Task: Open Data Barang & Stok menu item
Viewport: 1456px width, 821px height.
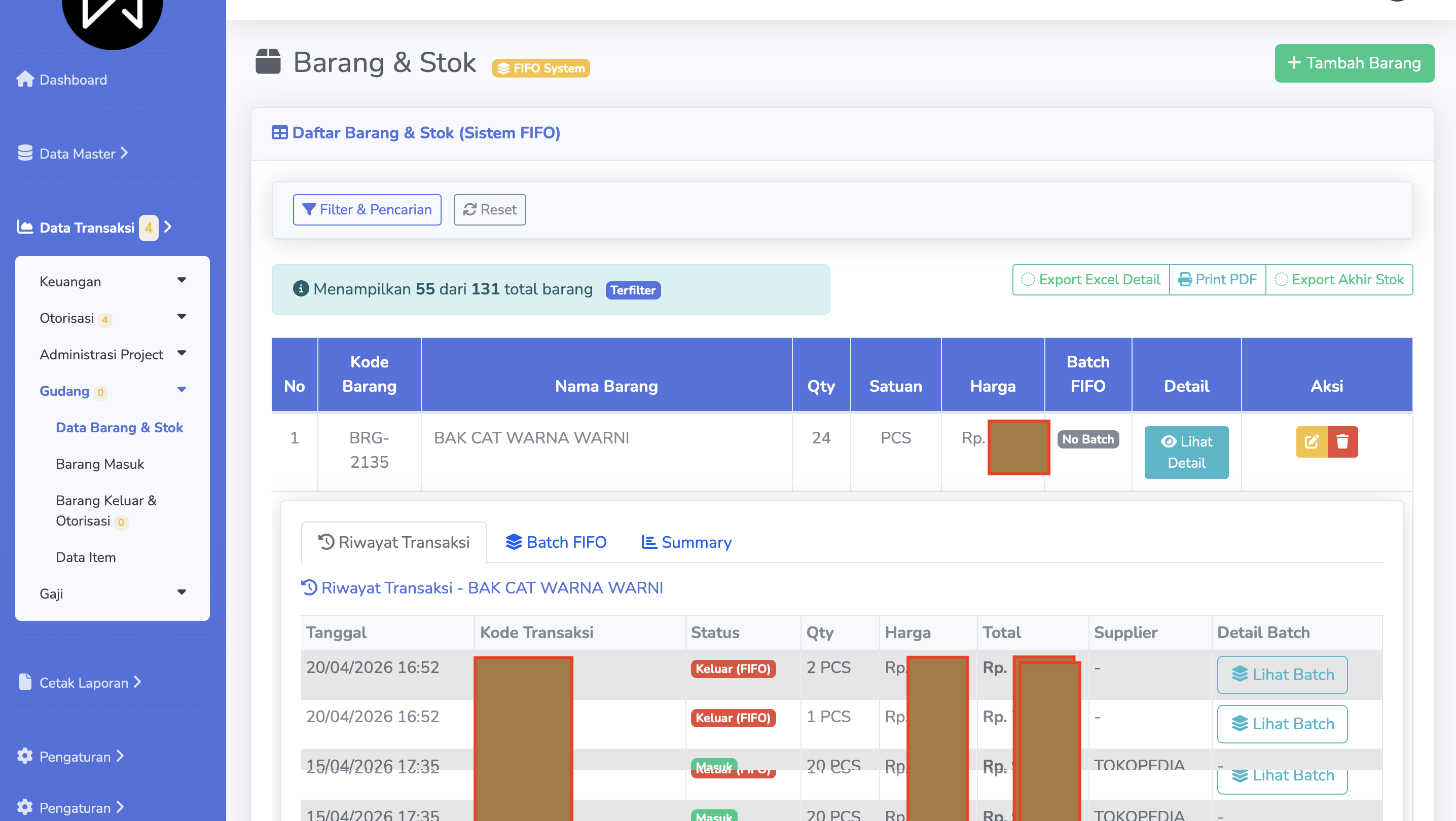Action: (x=119, y=427)
